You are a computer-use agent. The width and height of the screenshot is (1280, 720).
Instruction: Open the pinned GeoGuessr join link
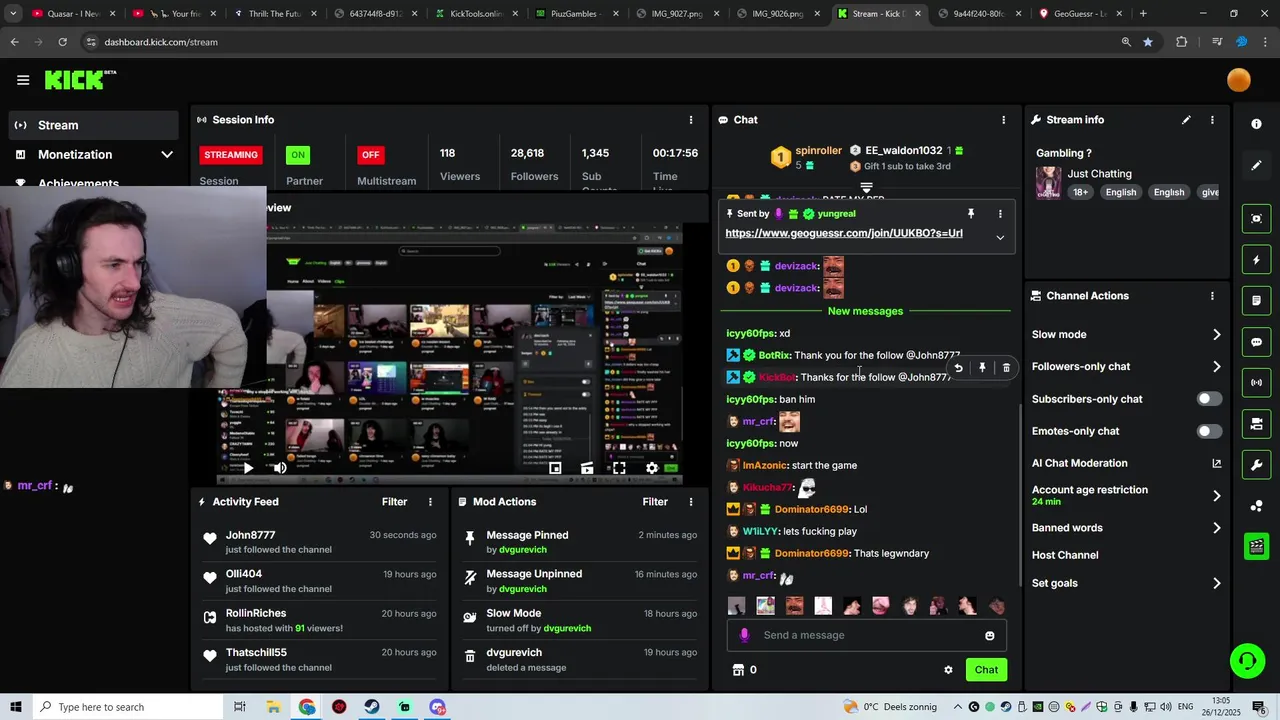(844, 233)
